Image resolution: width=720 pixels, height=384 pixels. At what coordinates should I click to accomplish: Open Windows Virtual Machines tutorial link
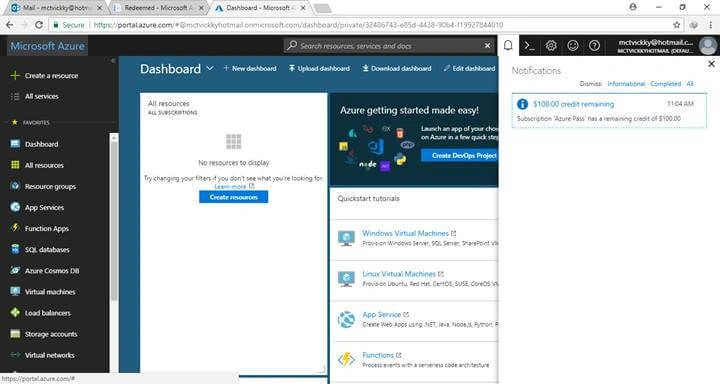[x=405, y=233]
